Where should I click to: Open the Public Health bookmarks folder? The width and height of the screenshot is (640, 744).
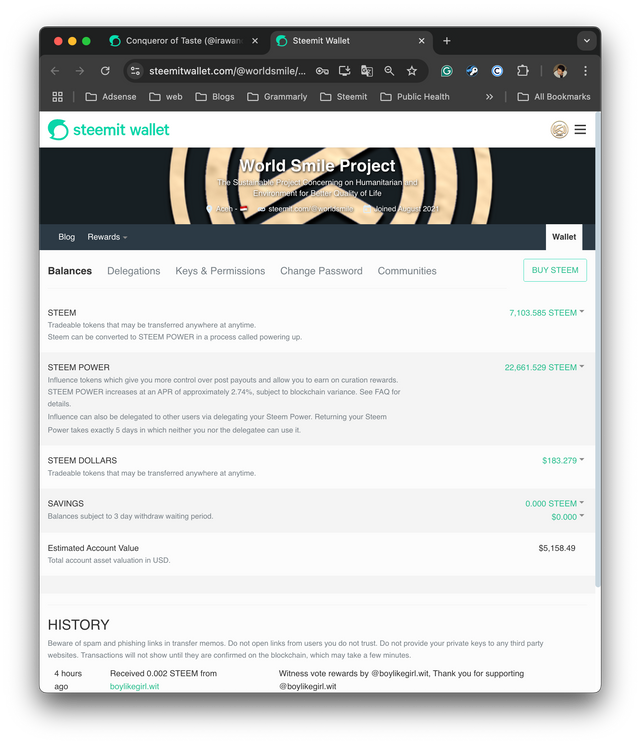(415, 97)
